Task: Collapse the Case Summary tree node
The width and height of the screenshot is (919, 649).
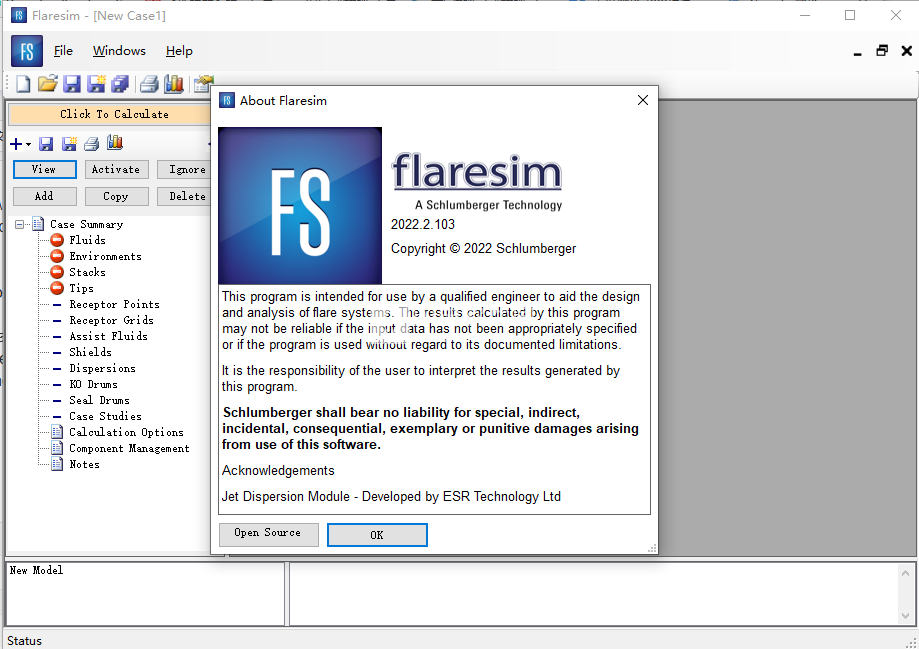Action: coord(20,224)
